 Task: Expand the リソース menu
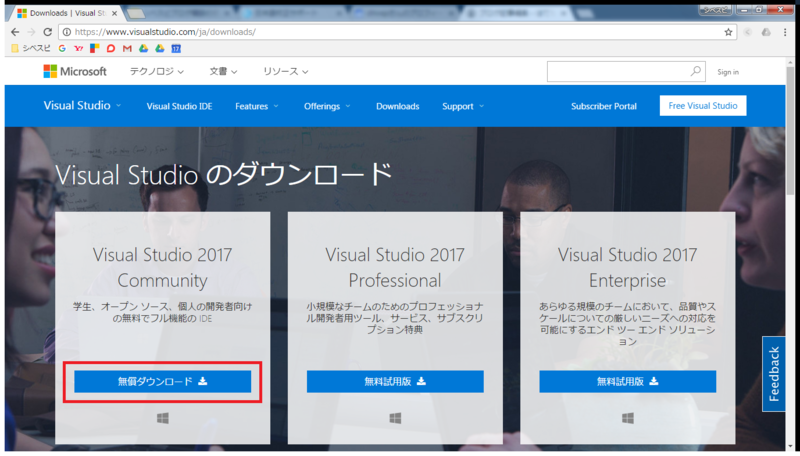285,71
